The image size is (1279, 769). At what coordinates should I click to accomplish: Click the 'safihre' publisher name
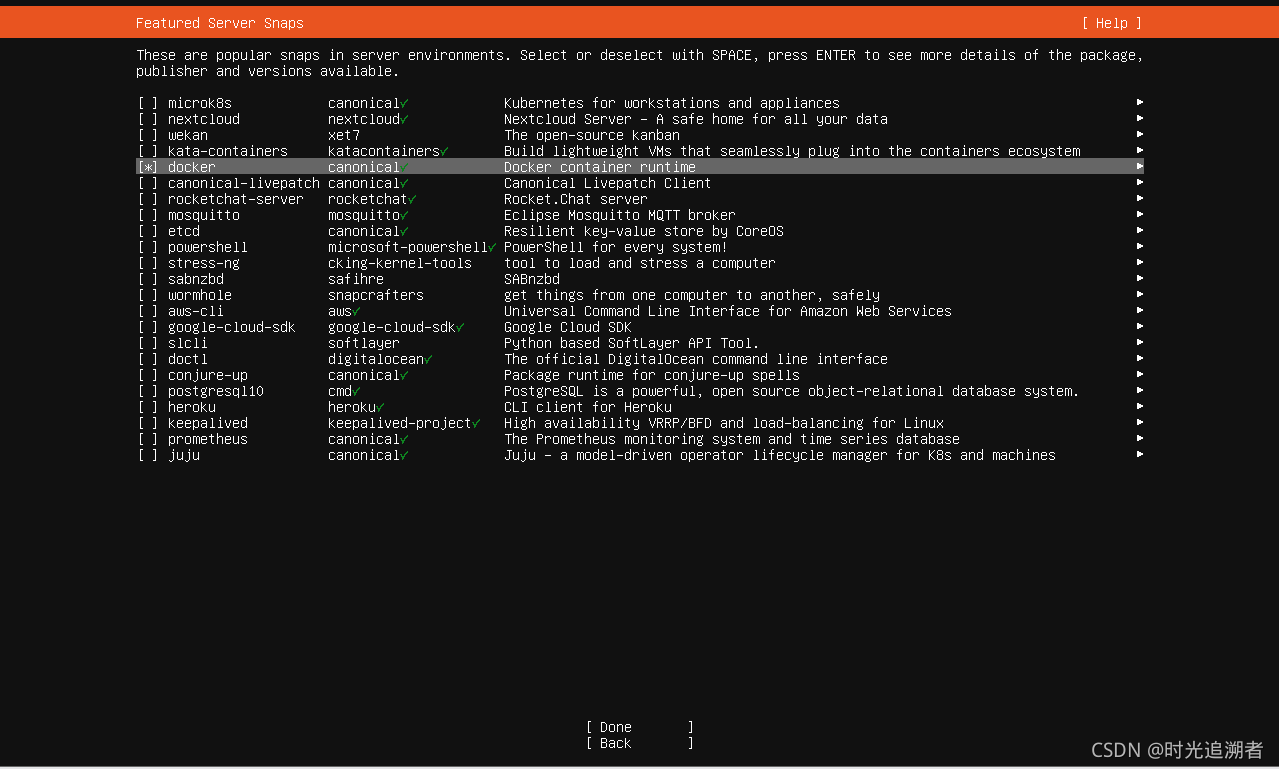click(x=356, y=279)
